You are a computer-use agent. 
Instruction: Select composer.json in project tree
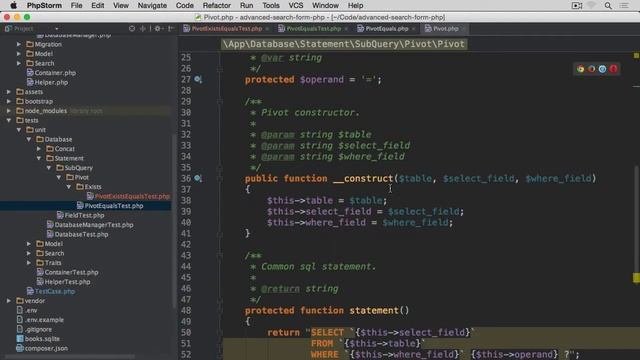[x=46, y=349]
